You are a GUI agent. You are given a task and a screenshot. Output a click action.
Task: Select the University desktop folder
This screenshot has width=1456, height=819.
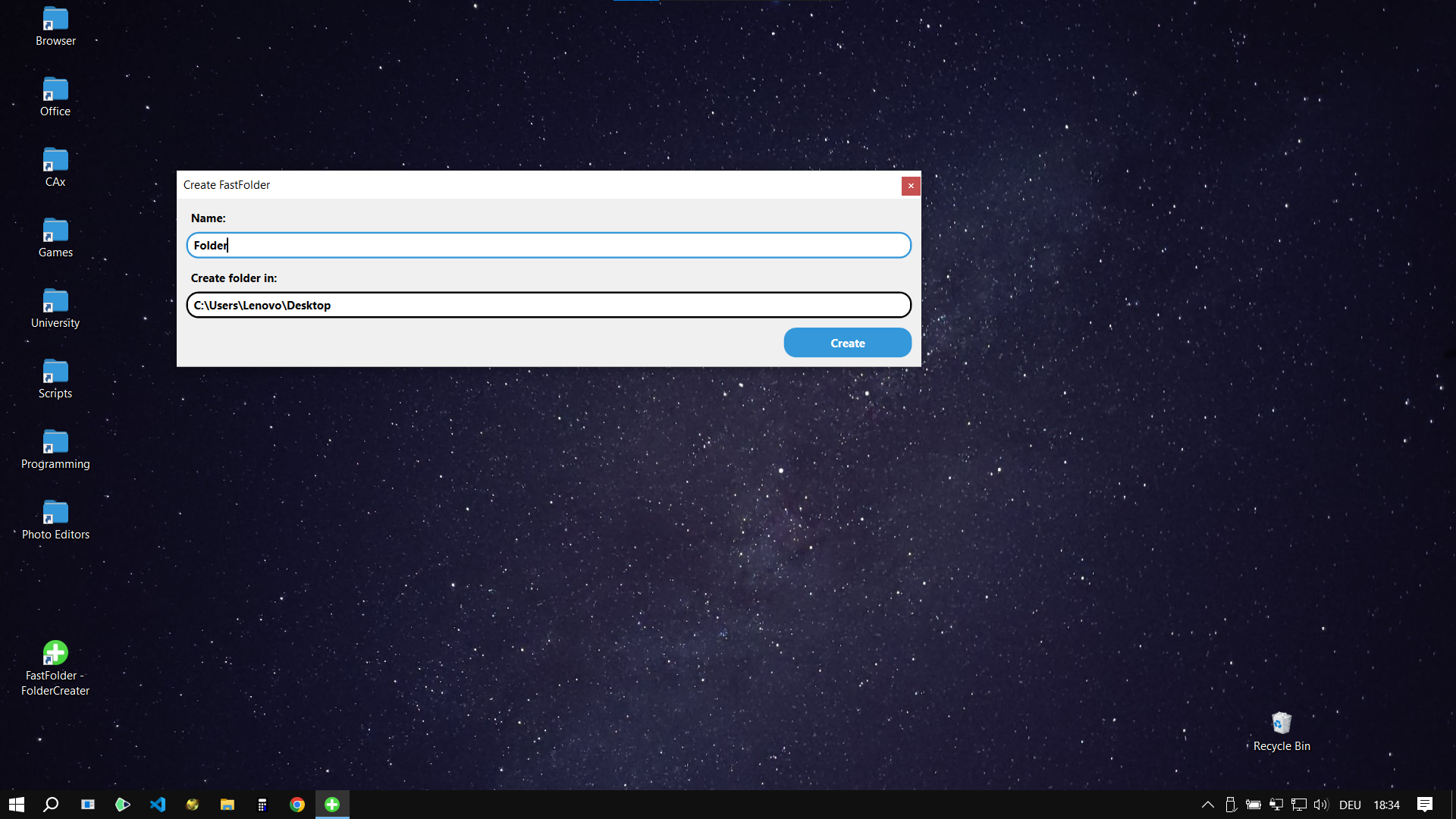point(55,303)
